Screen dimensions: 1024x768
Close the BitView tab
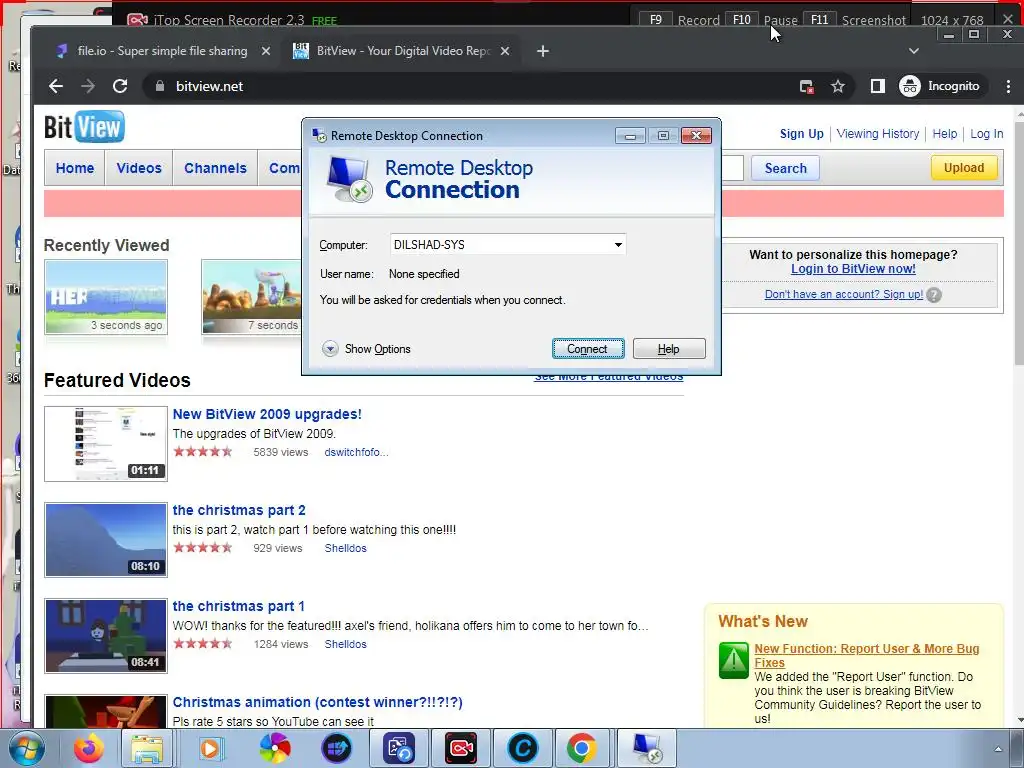505,51
